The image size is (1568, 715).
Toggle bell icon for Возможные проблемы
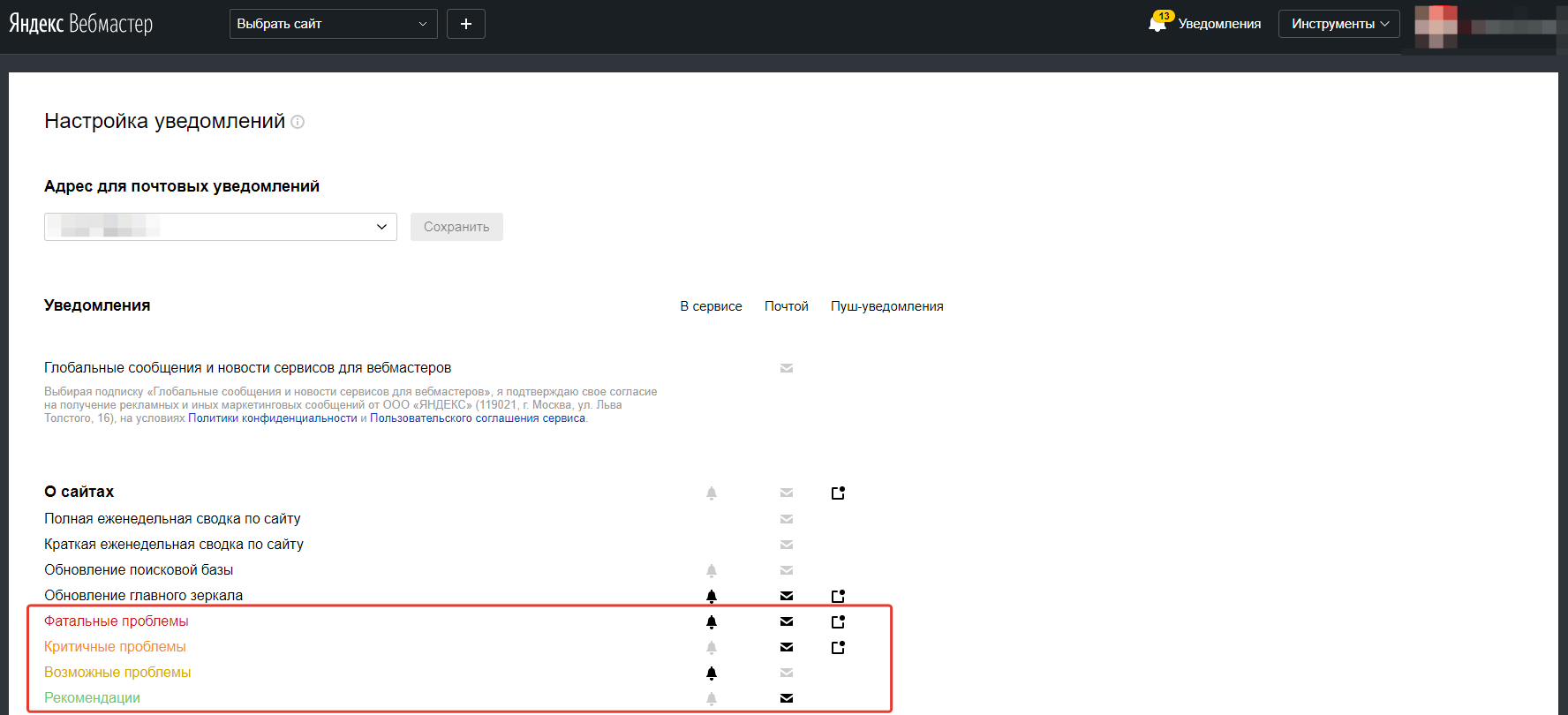[712, 673]
